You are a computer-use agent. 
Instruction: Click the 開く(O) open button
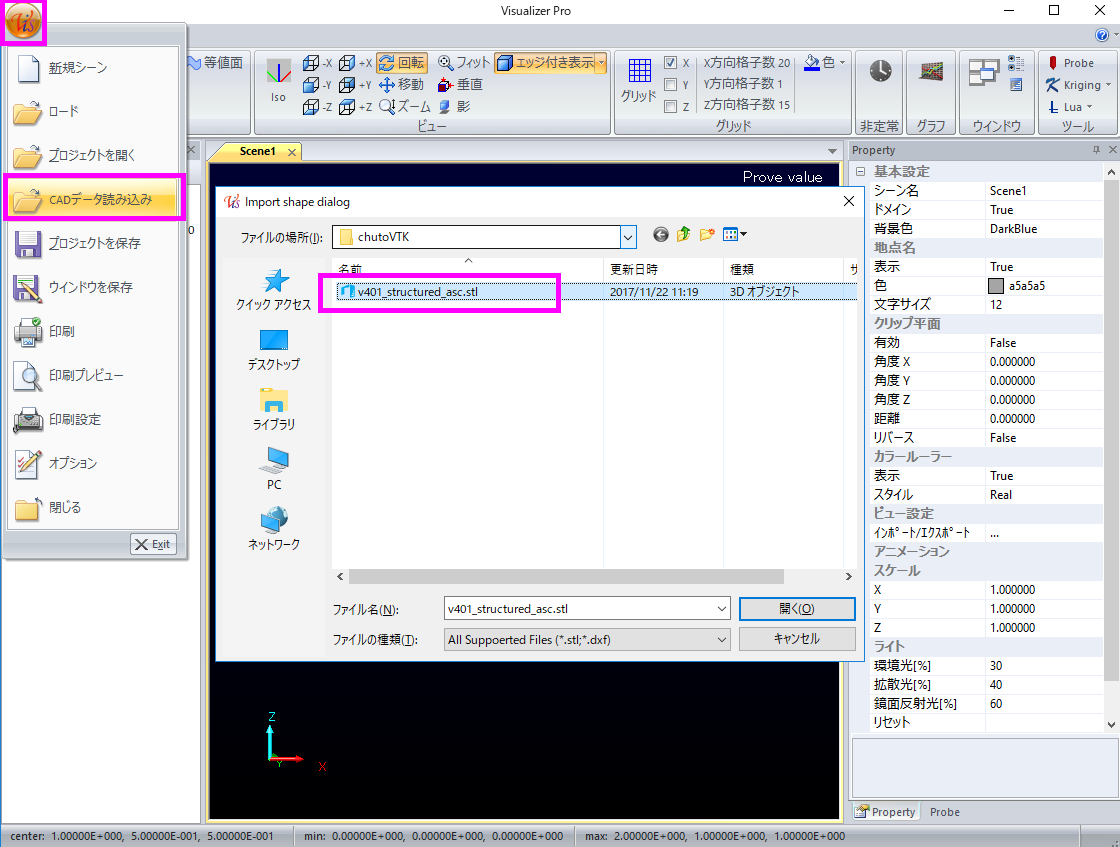point(796,608)
